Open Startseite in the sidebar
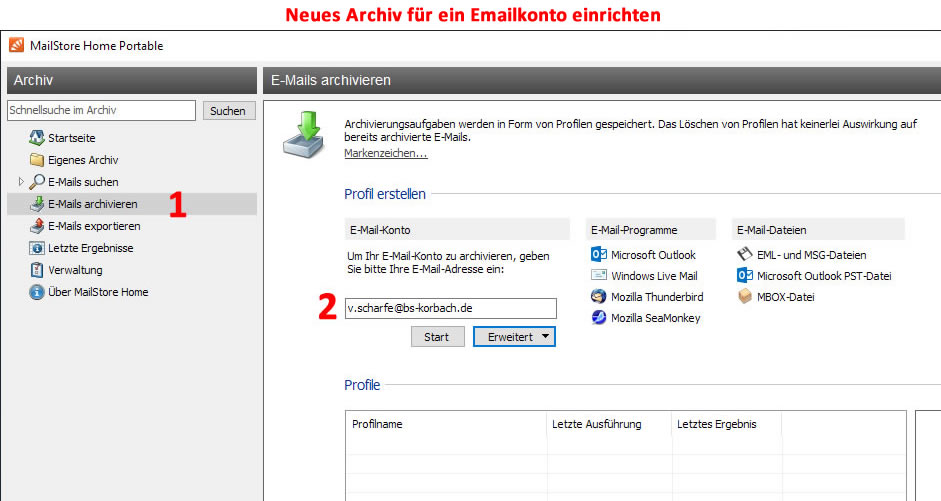The height and width of the screenshot is (501, 941). tap(71, 138)
